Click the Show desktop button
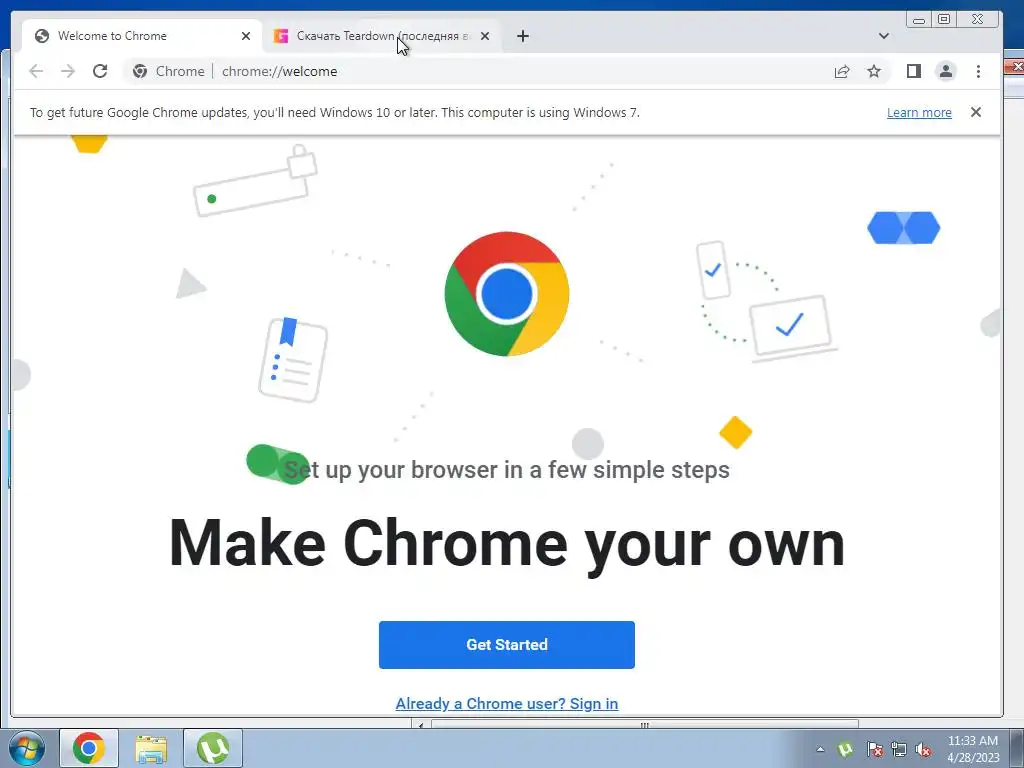Image resolution: width=1024 pixels, height=768 pixels. [1017, 749]
